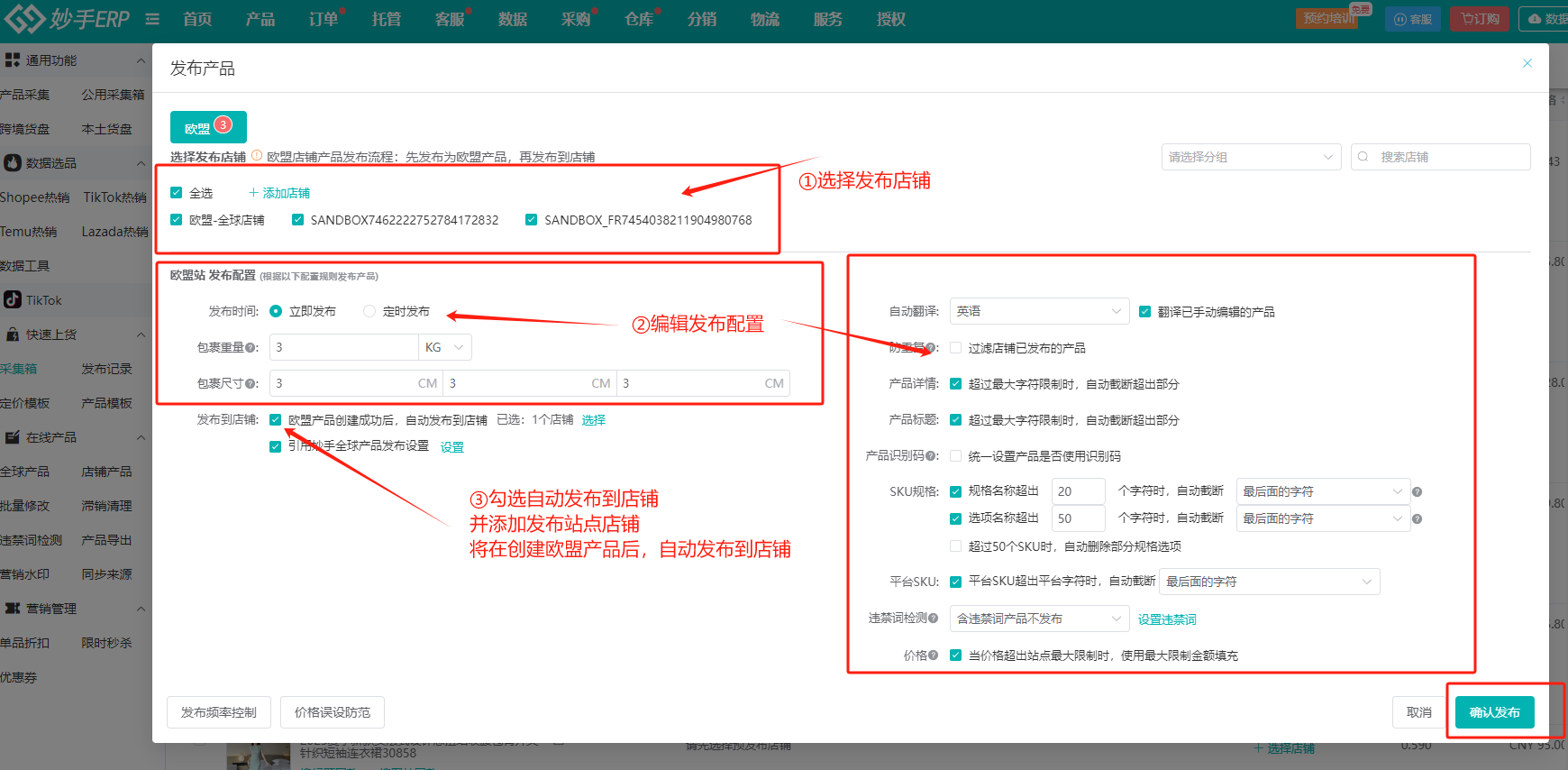This screenshot has width=1568, height=770.
Task: Open the 含违禁词产品不发布 dropdown
Action: tap(1040, 619)
